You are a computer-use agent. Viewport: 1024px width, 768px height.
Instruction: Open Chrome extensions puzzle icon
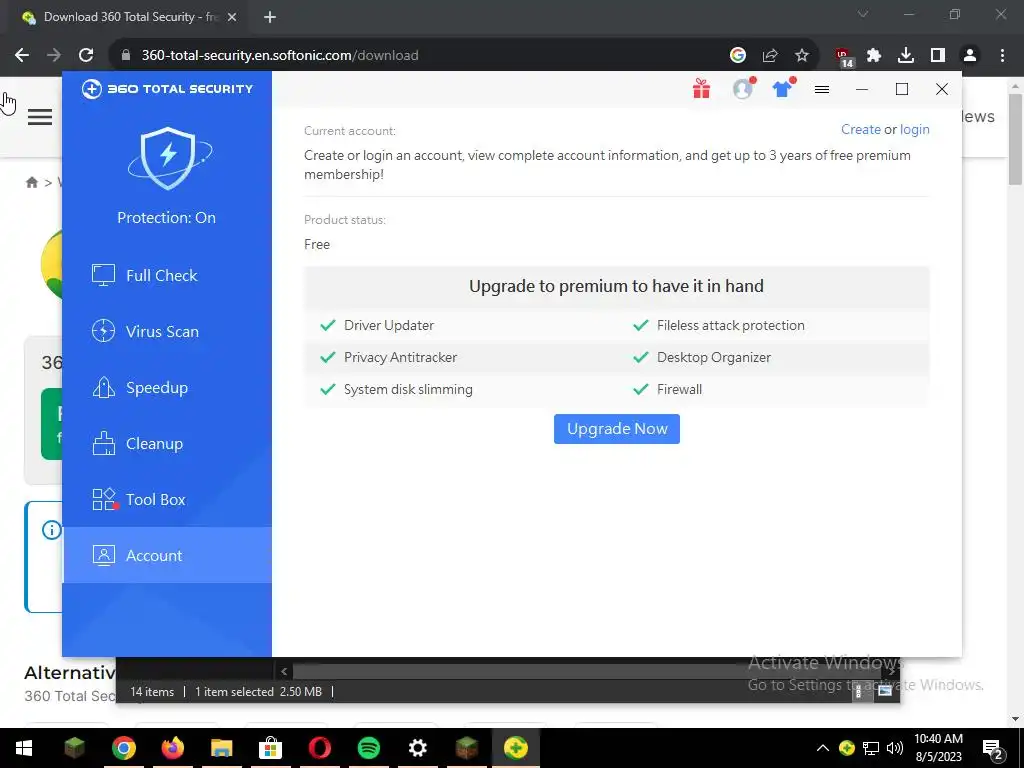pos(874,56)
